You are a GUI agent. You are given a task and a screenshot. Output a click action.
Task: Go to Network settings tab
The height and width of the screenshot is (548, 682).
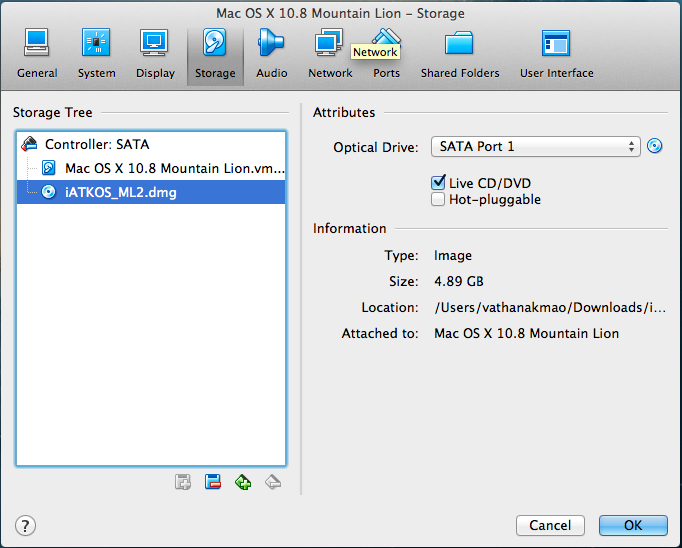coord(330,54)
